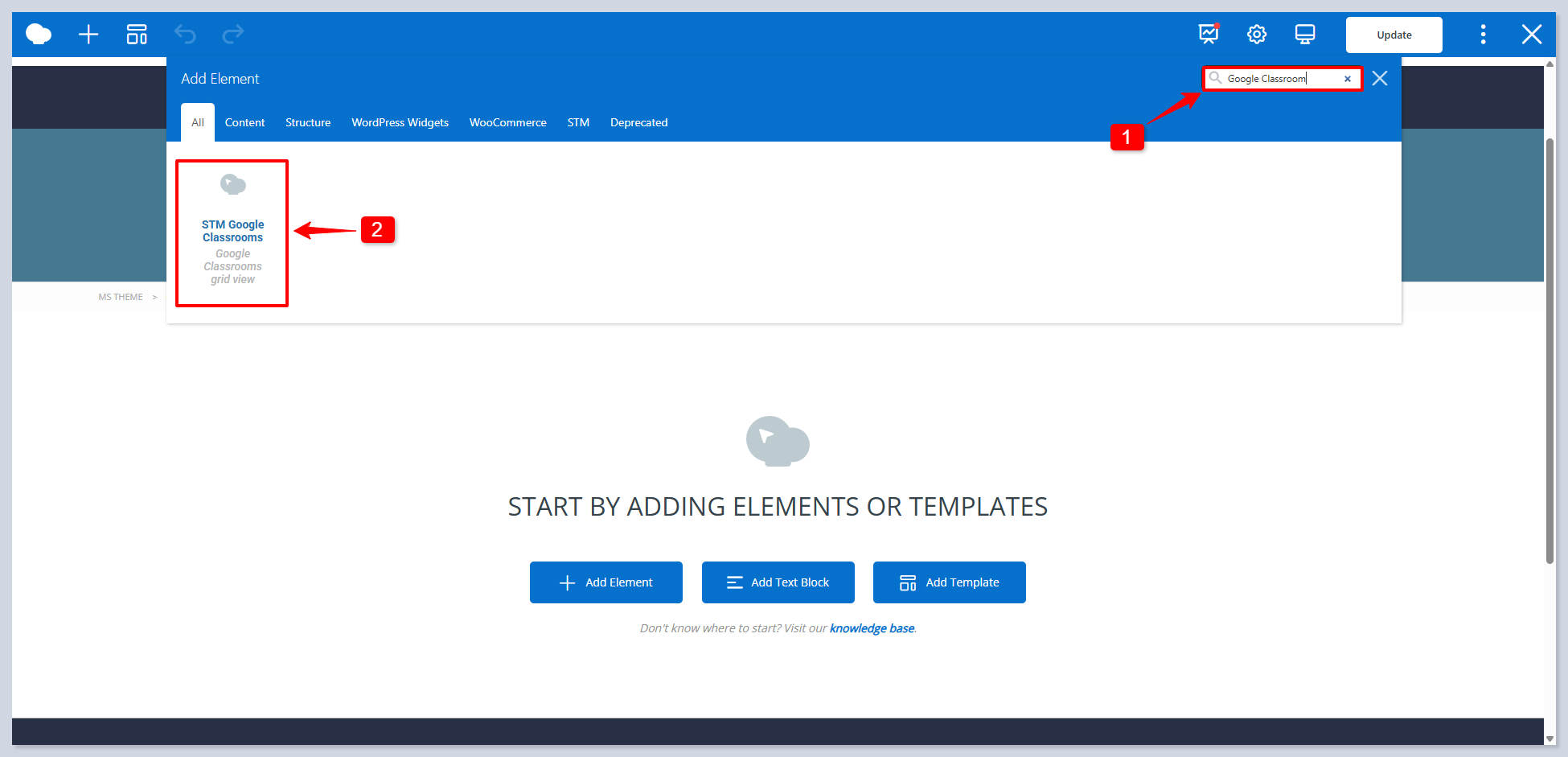Select the Deprecated tab

click(638, 122)
